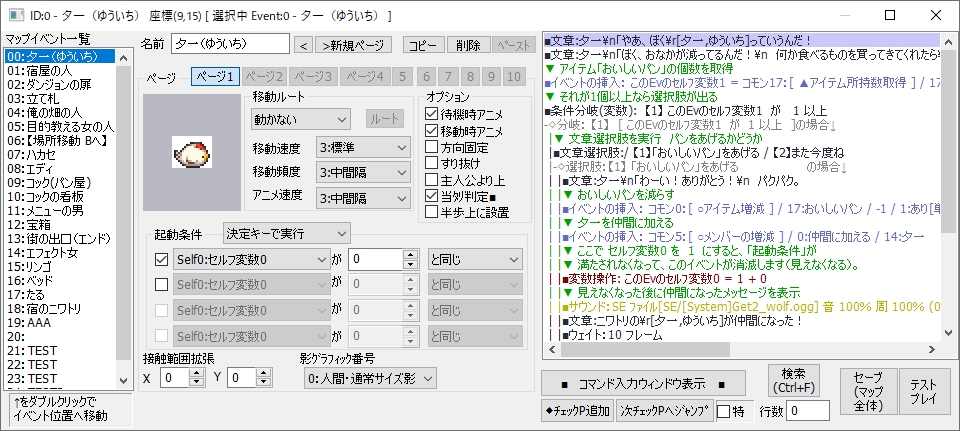This screenshot has height=431, width=960.
Task: Select command line ウェイト:10 フレーム
Action: coord(741,335)
